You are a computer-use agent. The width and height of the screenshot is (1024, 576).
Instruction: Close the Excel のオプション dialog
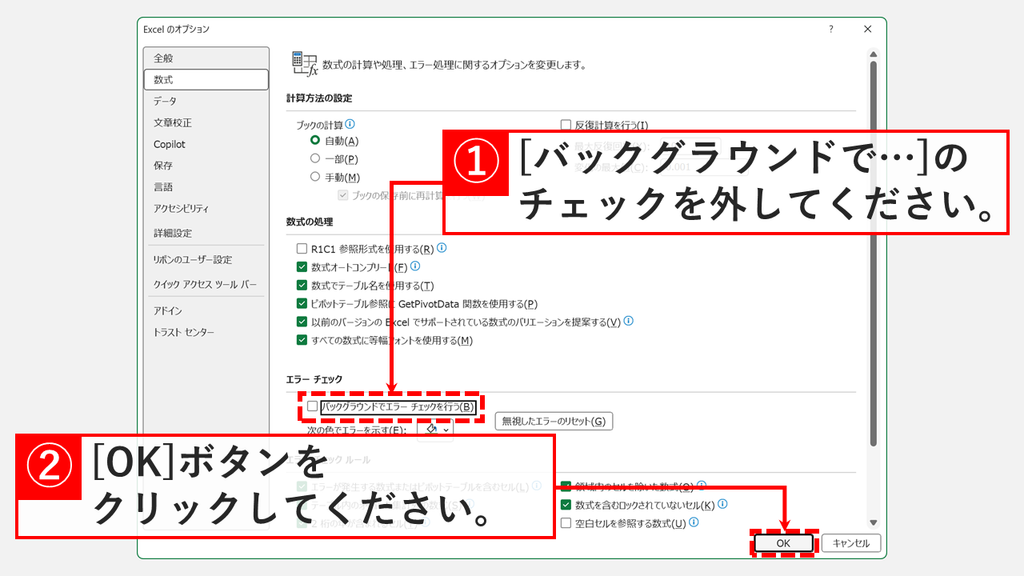click(x=867, y=29)
